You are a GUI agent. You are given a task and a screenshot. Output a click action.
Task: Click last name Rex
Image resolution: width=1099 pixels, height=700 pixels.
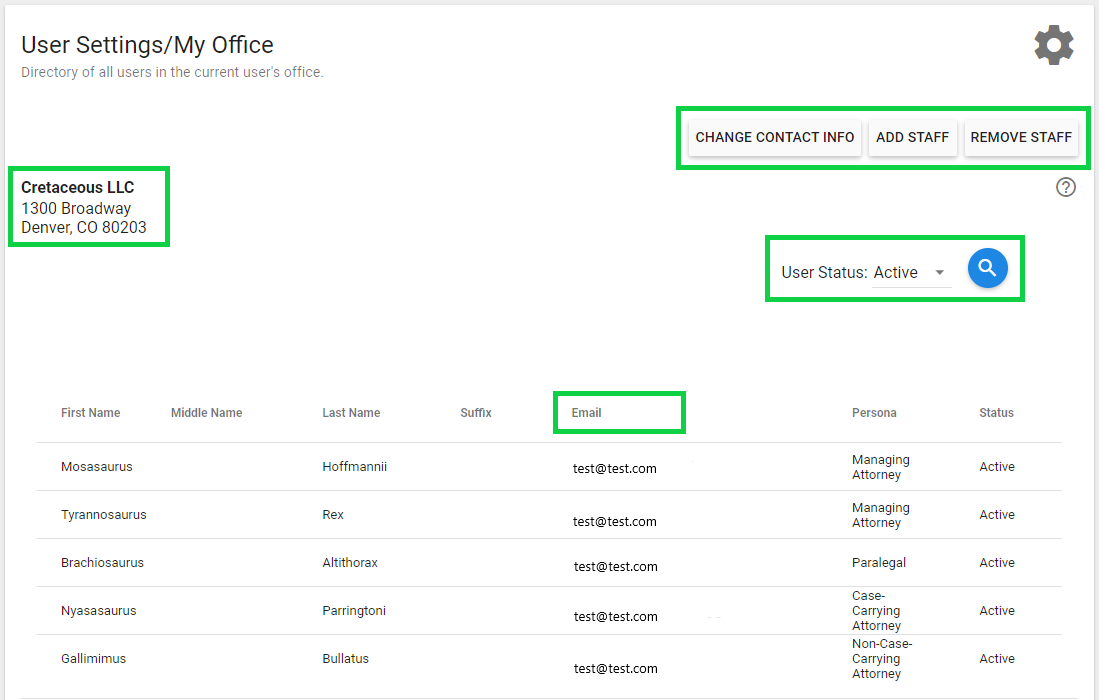coord(333,514)
